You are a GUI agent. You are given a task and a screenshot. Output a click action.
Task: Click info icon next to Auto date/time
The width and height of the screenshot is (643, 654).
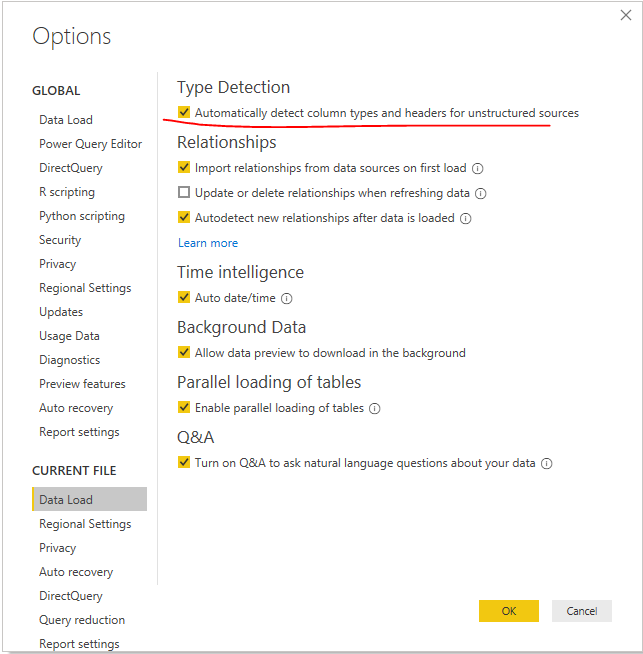(286, 299)
